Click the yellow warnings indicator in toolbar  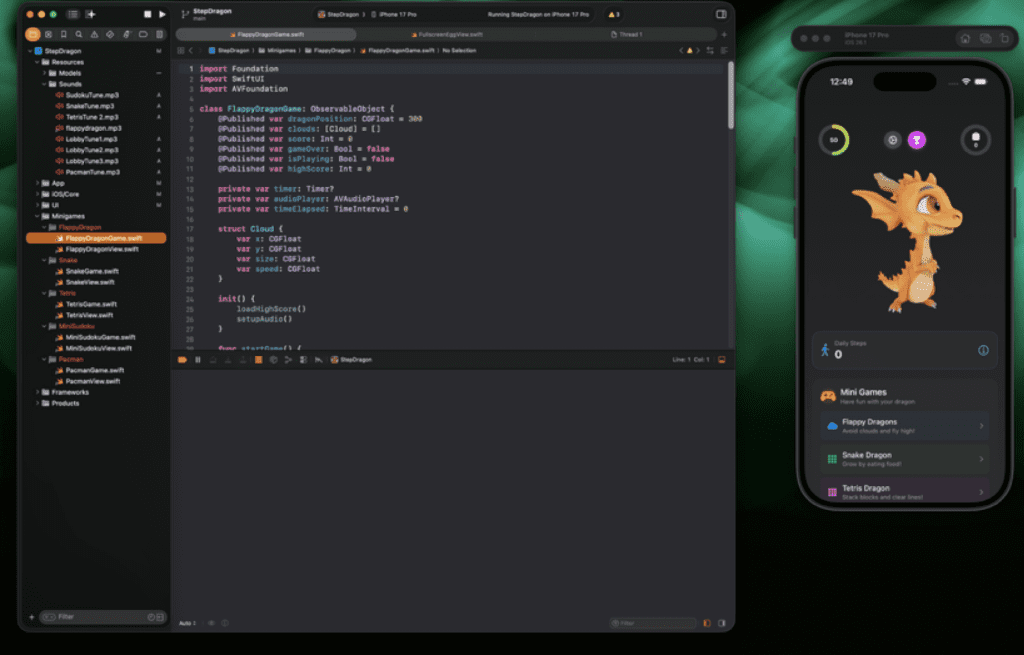tap(613, 15)
